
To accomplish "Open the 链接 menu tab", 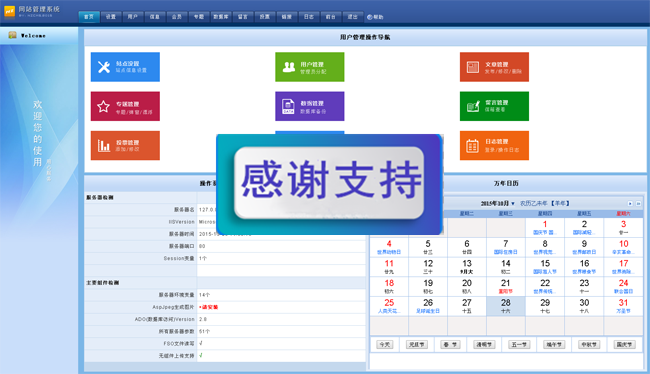I will point(286,17).
